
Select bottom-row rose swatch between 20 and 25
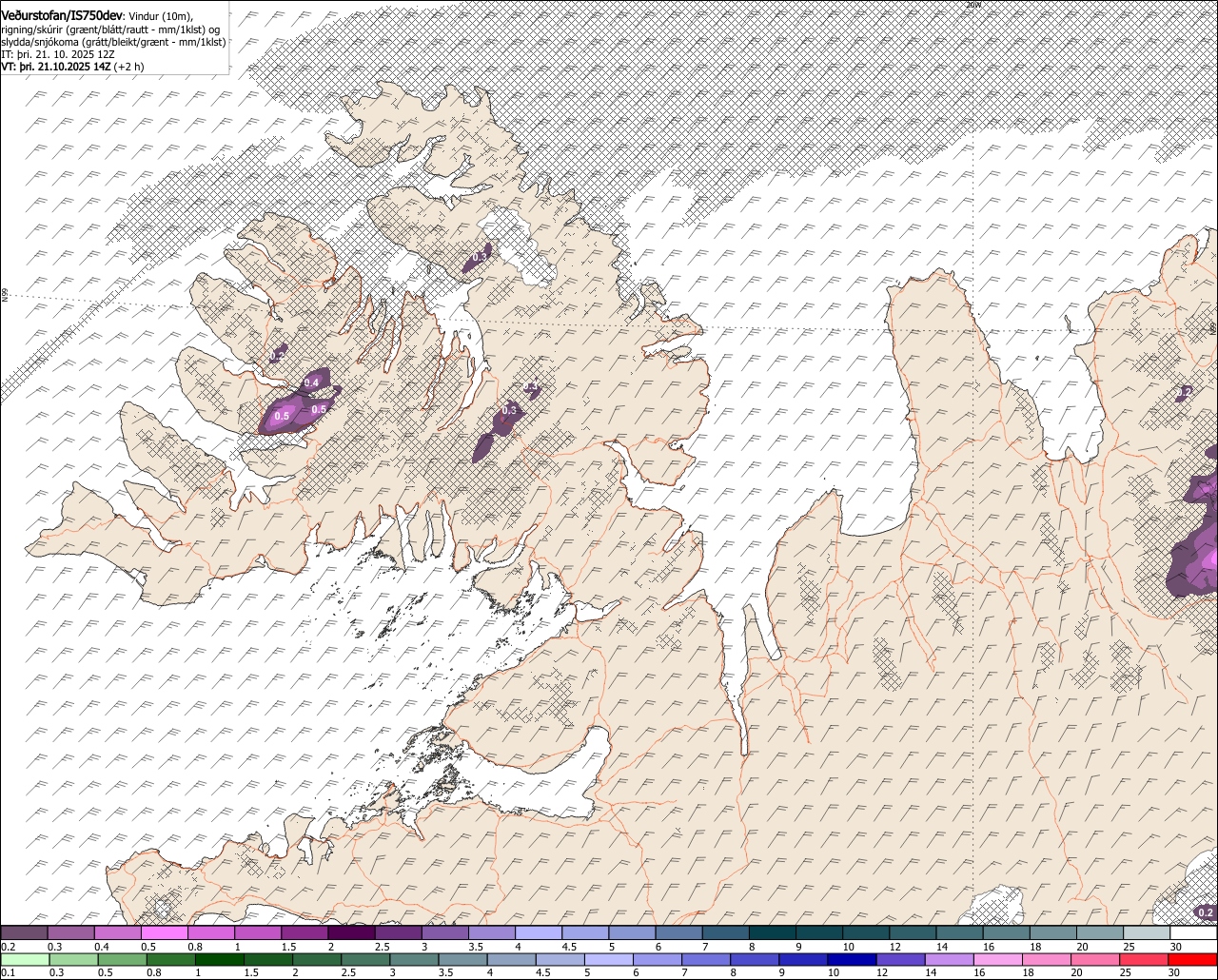(1095, 959)
